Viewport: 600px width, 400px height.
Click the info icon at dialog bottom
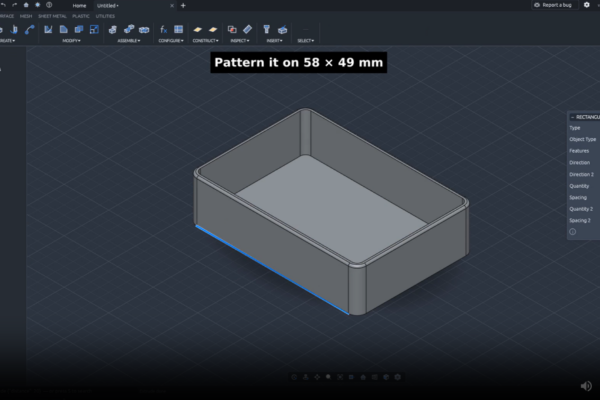pos(572,232)
